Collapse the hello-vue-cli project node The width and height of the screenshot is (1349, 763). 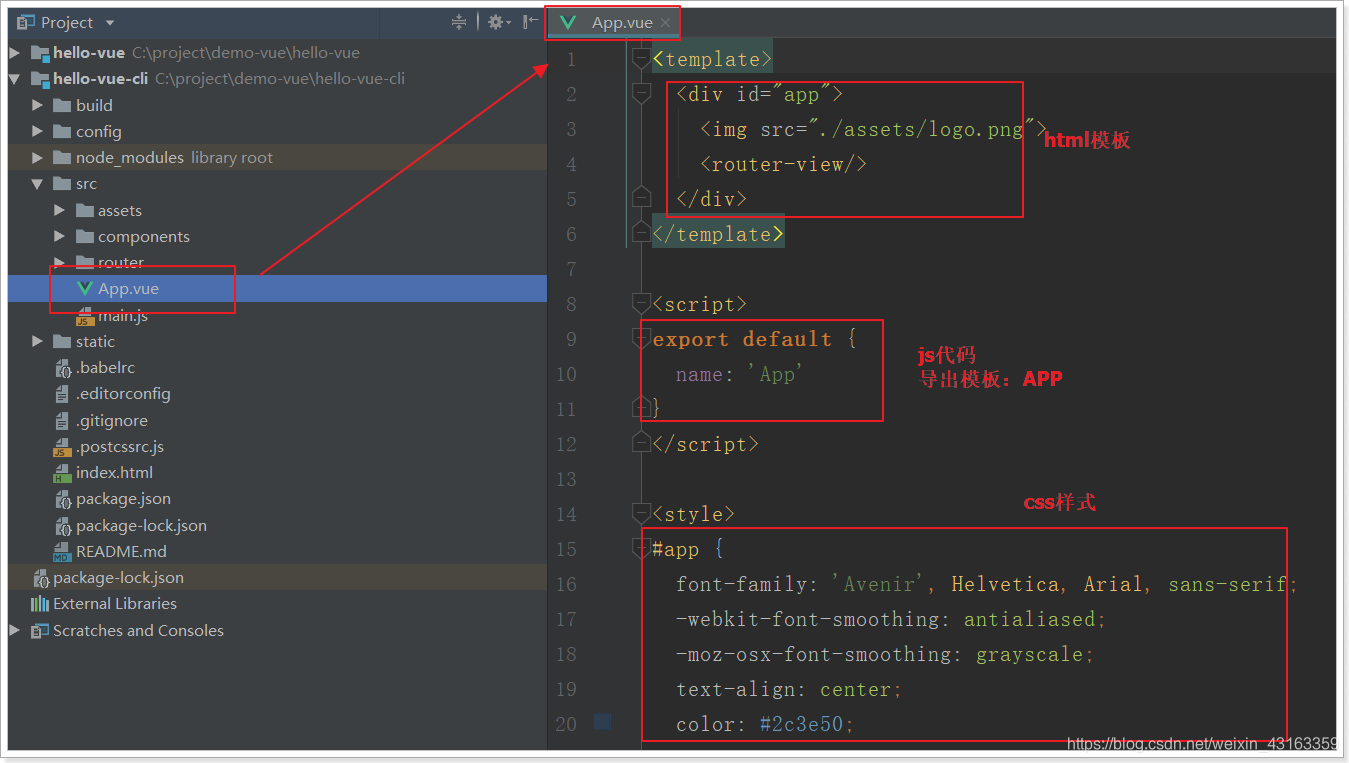[x=15, y=78]
